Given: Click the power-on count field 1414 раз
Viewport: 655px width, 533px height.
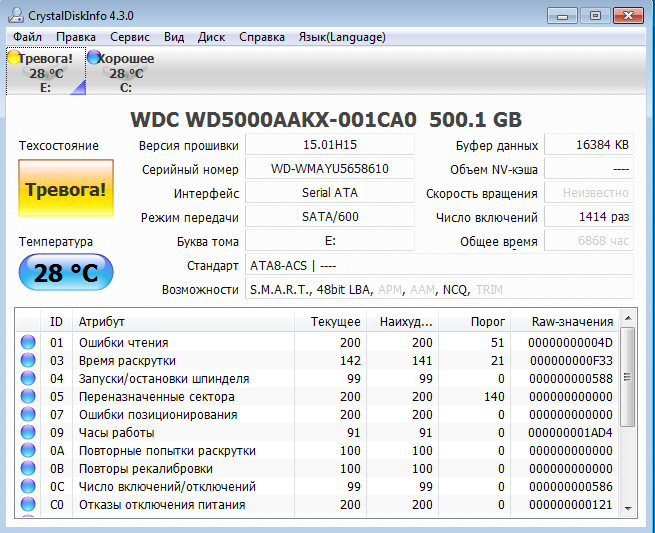Looking at the screenshot, I should 589,216.
